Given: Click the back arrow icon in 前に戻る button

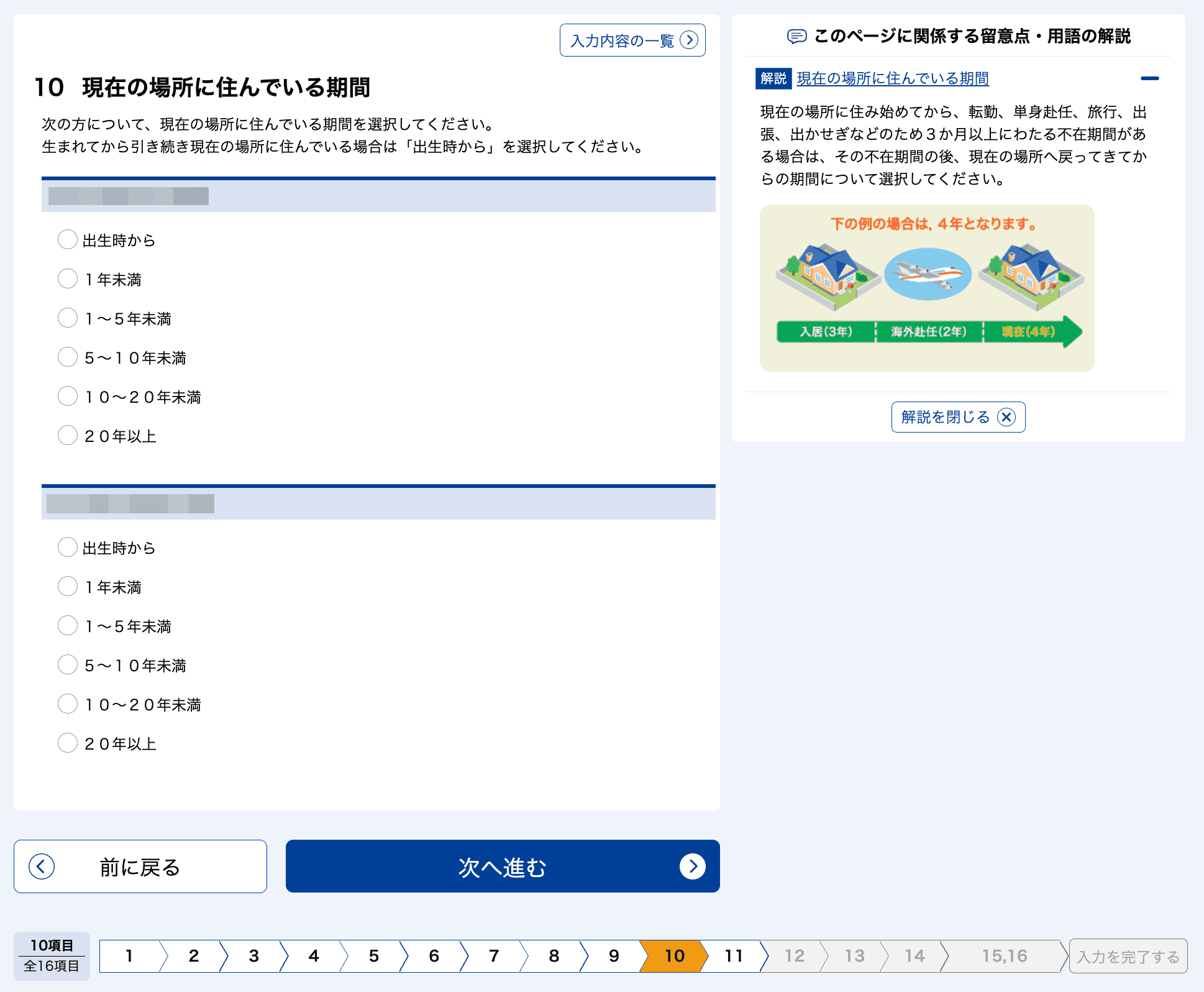Looking at the screenshot, I should tap(41, 866).
